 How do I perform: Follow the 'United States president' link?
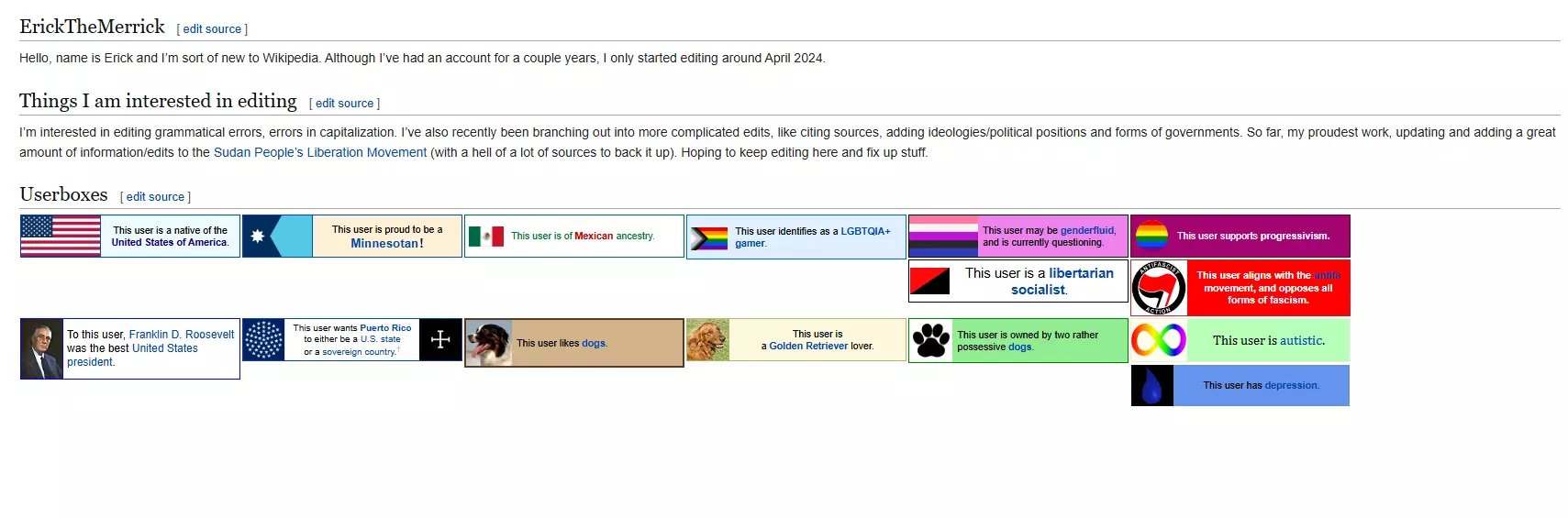132,355
